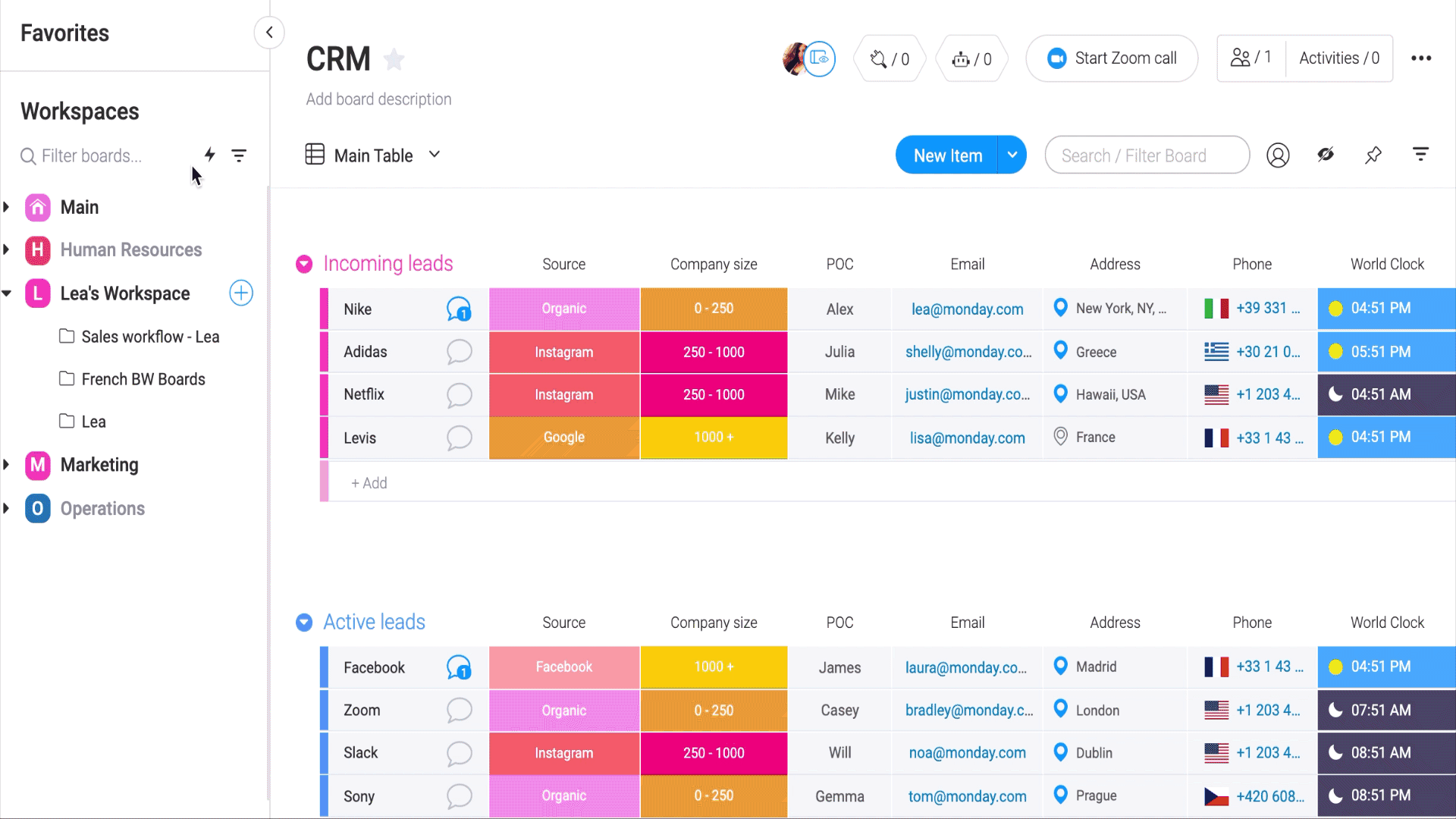Click the Search / Filter Board field
This screenshot has width=1456, height=819.
[x=1146, y=155]
